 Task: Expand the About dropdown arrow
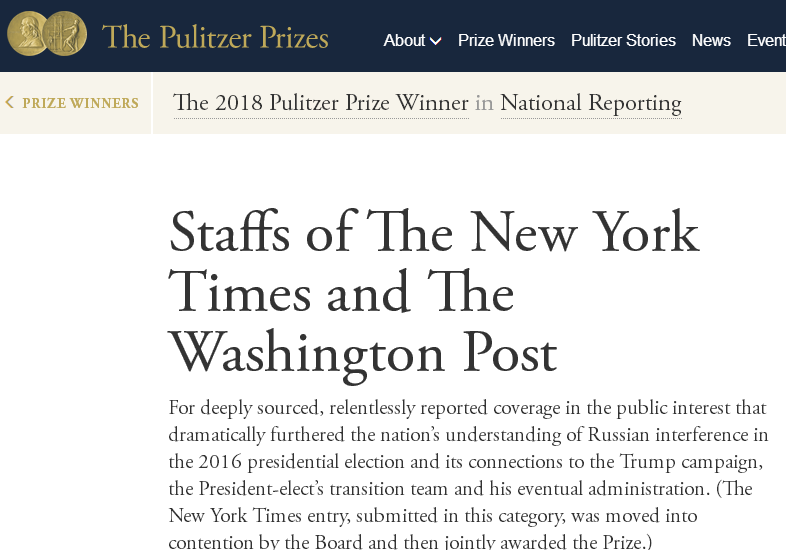[436, 41]
